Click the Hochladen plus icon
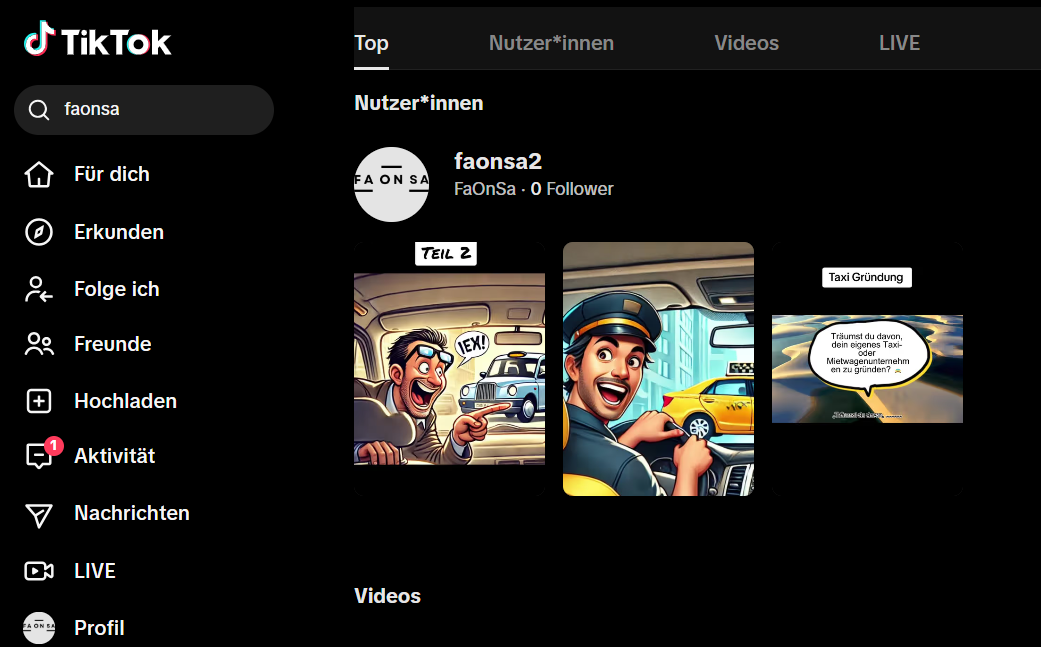Screen dimensions: 1041x647 coord(38,401)
